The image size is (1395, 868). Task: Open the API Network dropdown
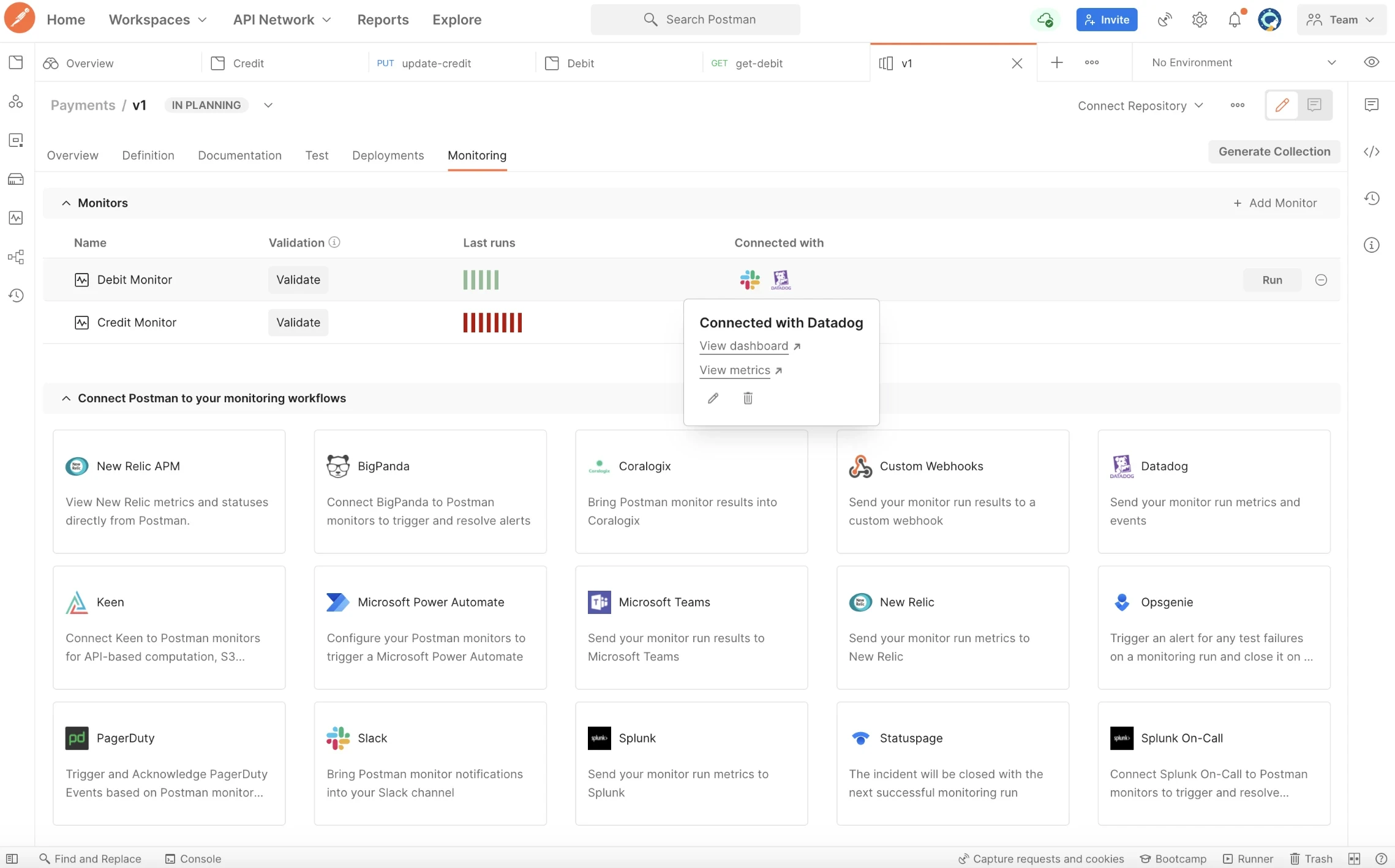pos(282,20)
